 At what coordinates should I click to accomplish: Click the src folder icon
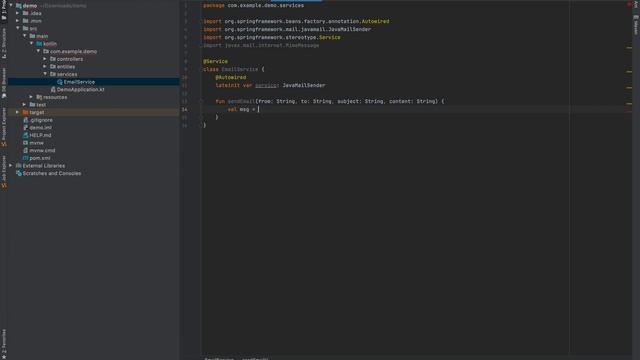click(x=25, y=29)
